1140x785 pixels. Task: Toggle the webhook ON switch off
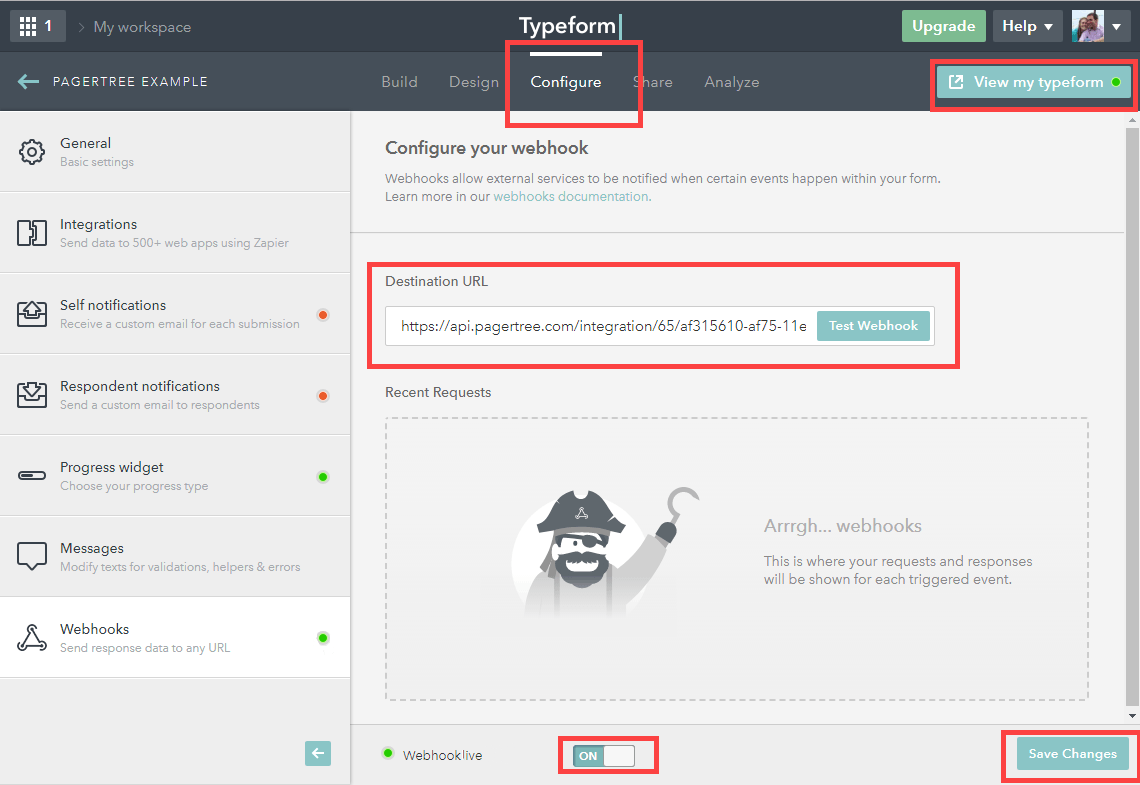[x=604, y=756]
